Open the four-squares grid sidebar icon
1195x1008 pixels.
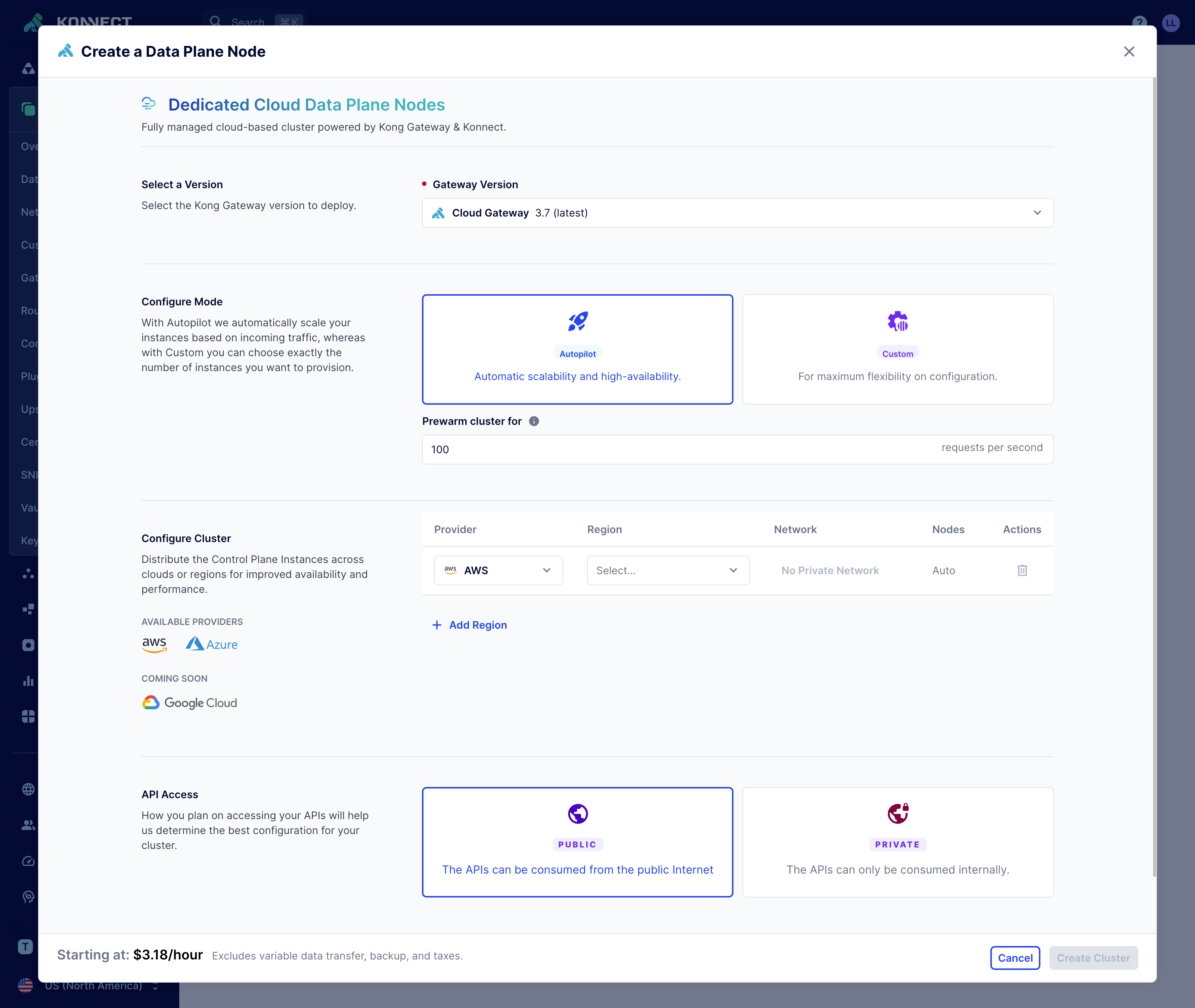click(29, 716)
